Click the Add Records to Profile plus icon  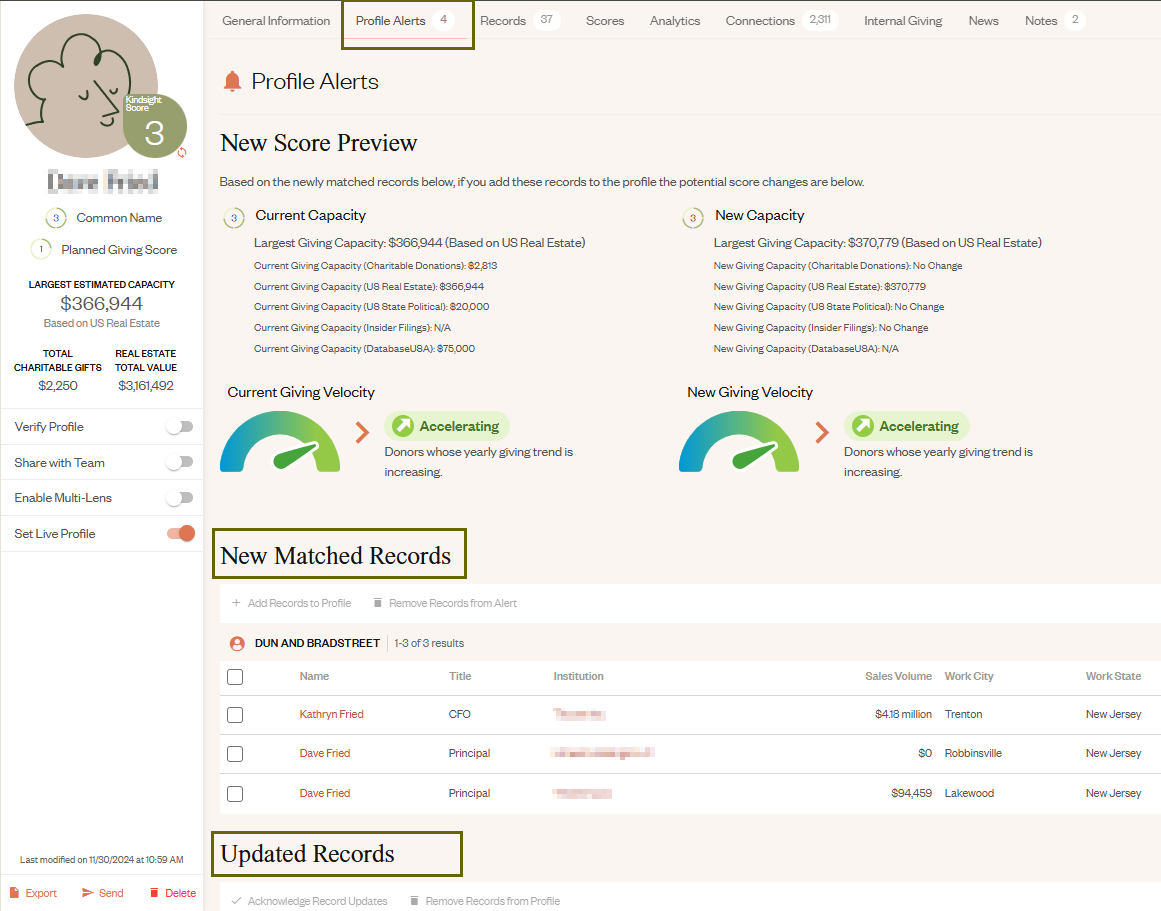[x=237, y=603]
